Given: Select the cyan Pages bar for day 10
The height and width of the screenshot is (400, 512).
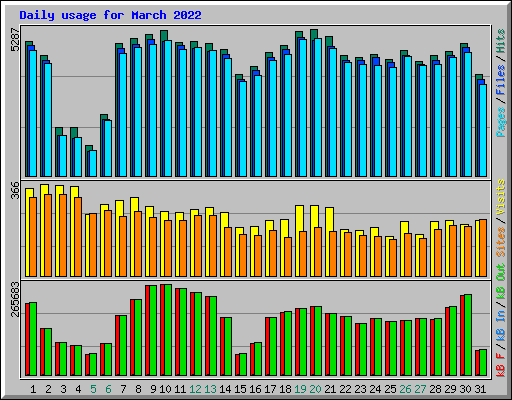Looking at the screenshot, I should point(168,108).
